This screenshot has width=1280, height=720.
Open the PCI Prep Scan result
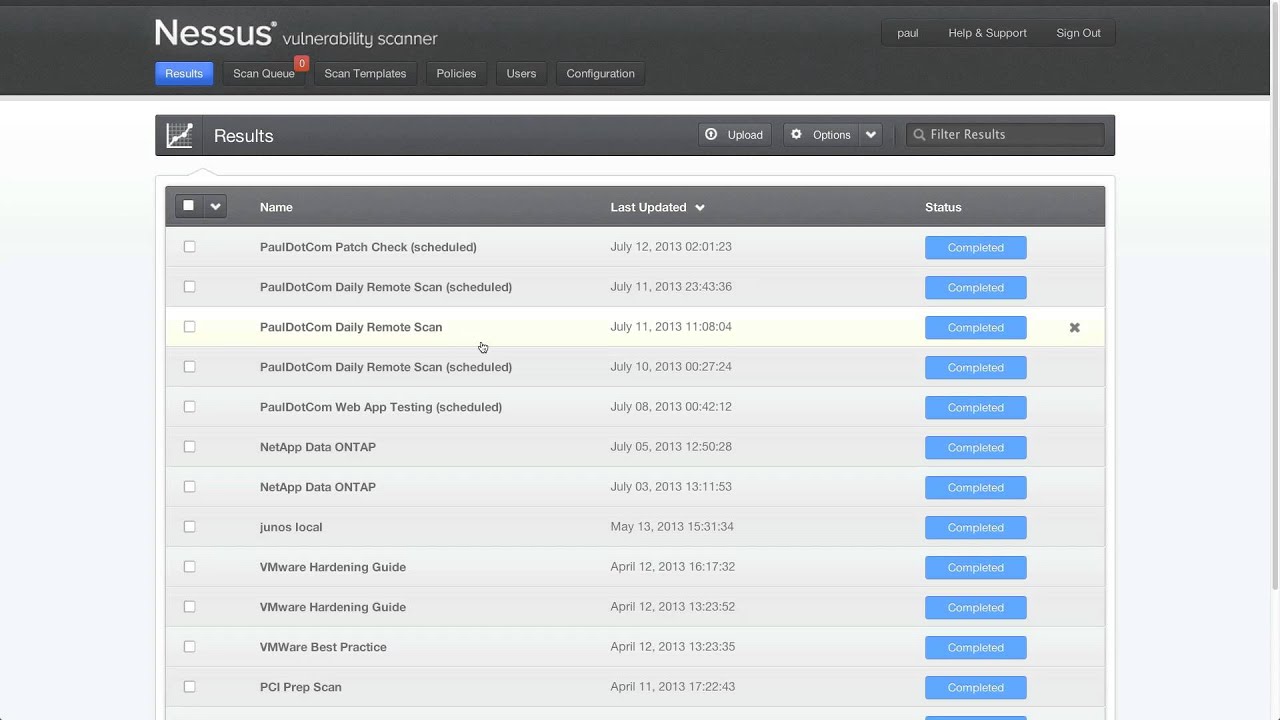[x=301, y=687]
